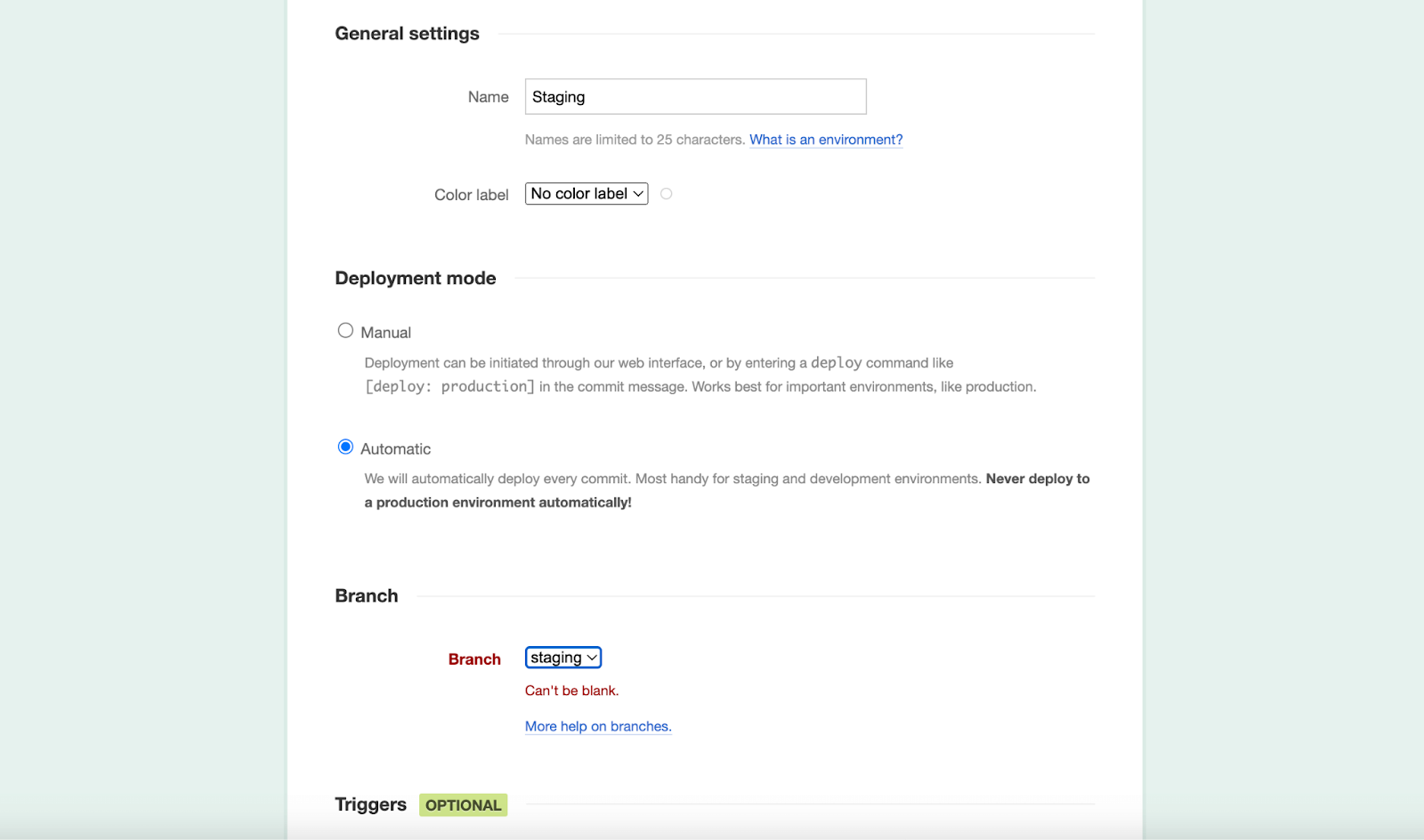Click the color preview circle next to color label

coord(667,194)
